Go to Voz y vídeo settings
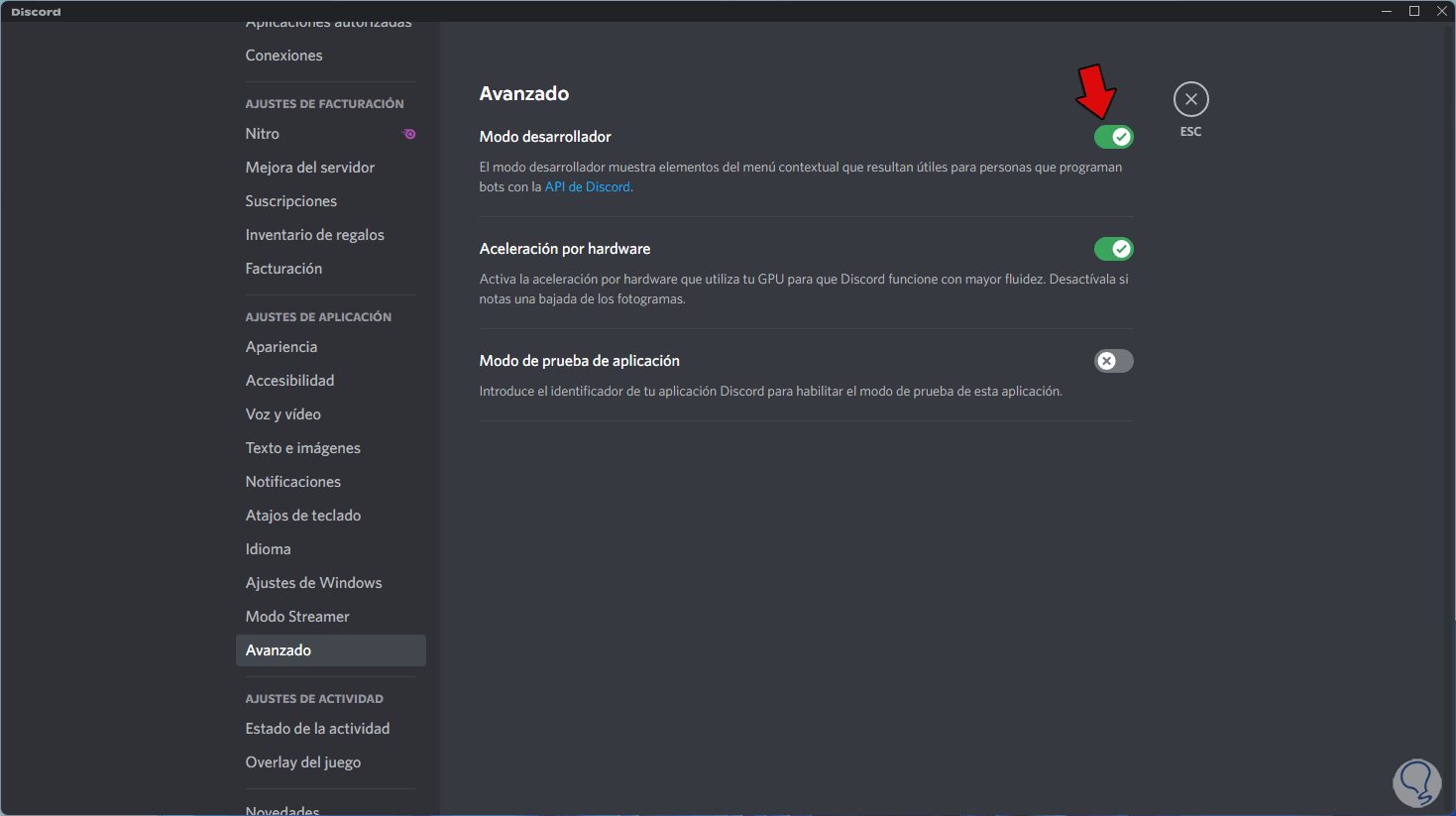This screenshot has height=816, width=1456. click(x=283, y=414)
